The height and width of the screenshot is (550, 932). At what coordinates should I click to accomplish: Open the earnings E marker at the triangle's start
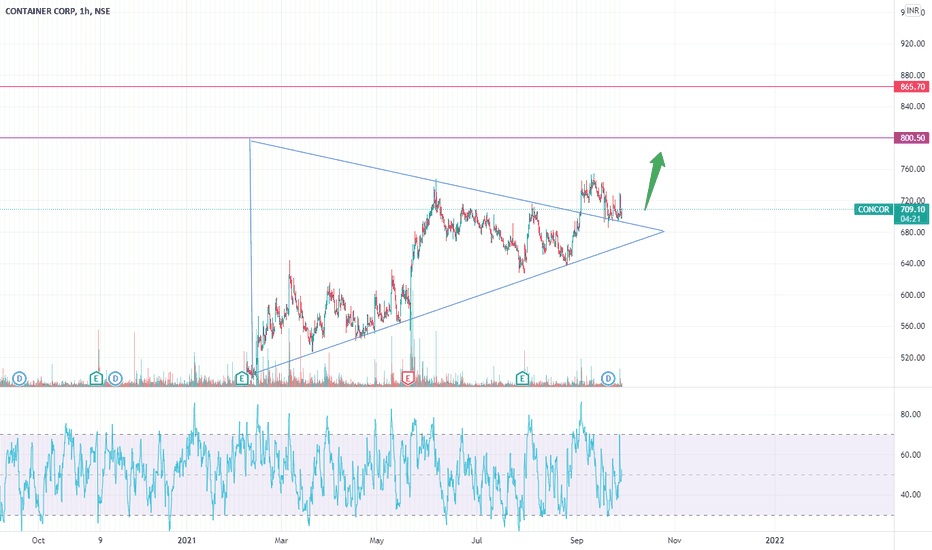(242, 378)
